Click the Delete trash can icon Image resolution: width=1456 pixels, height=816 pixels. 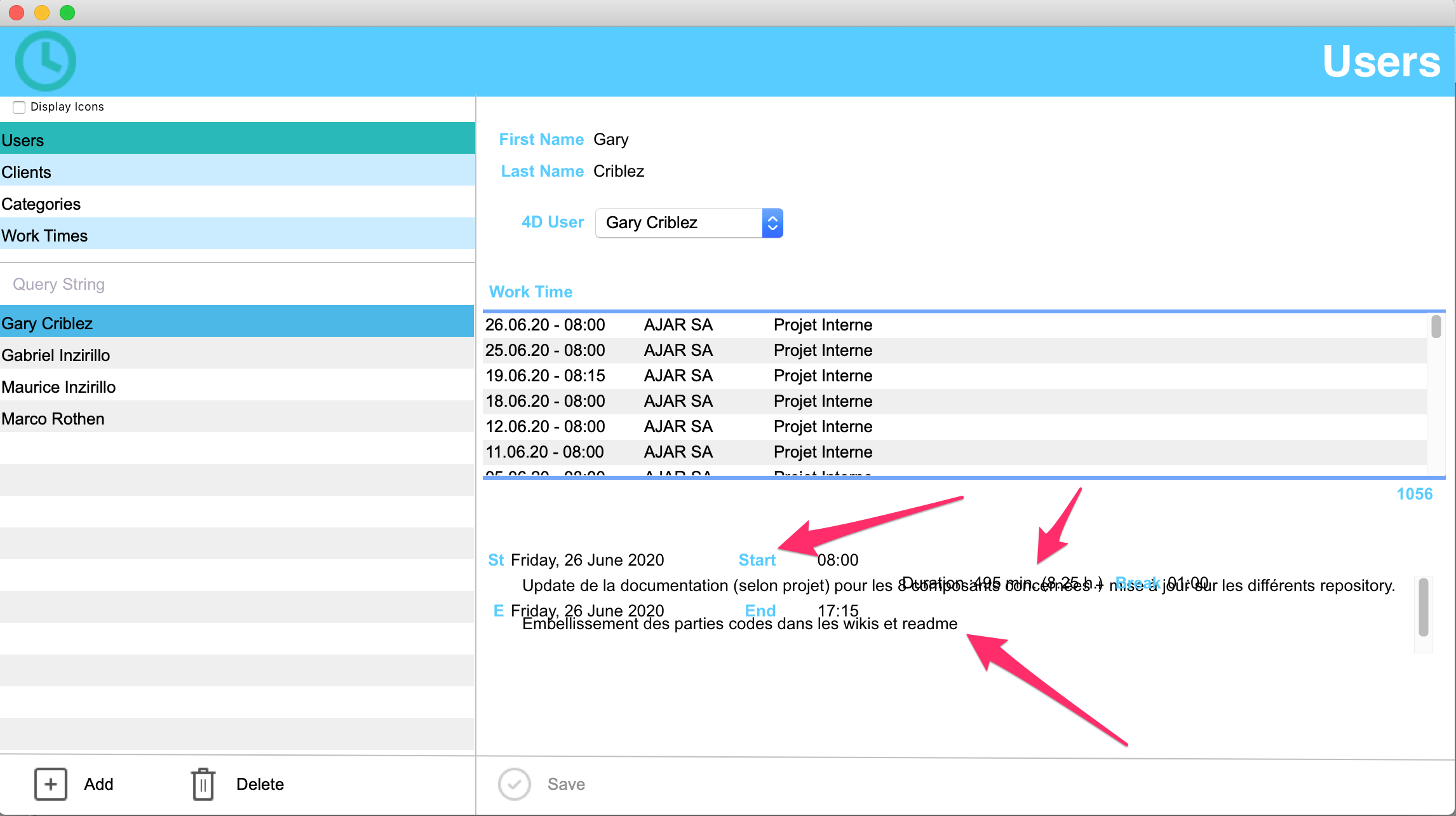(x=203, y=784)
